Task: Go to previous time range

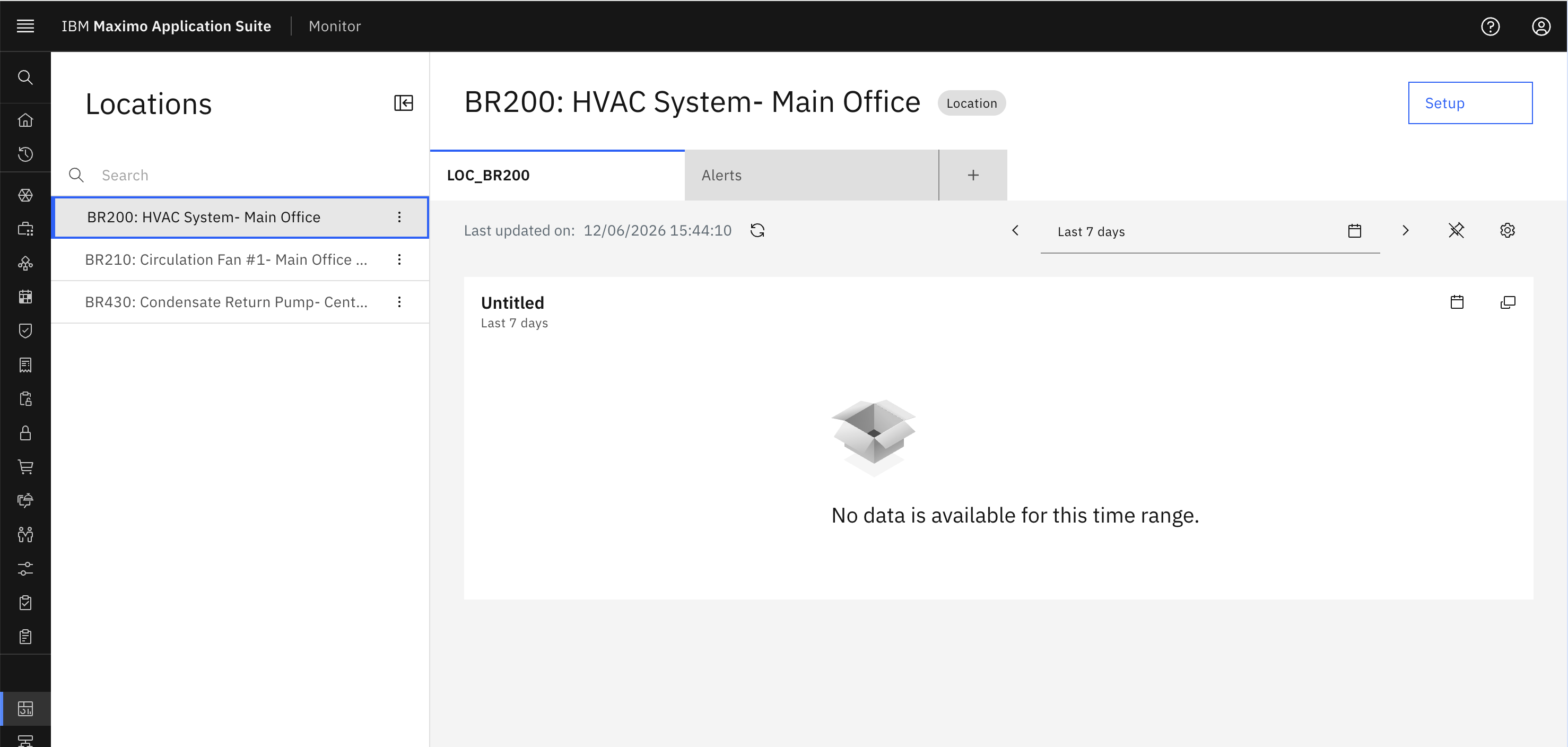Action: [x=1015, y=230]
